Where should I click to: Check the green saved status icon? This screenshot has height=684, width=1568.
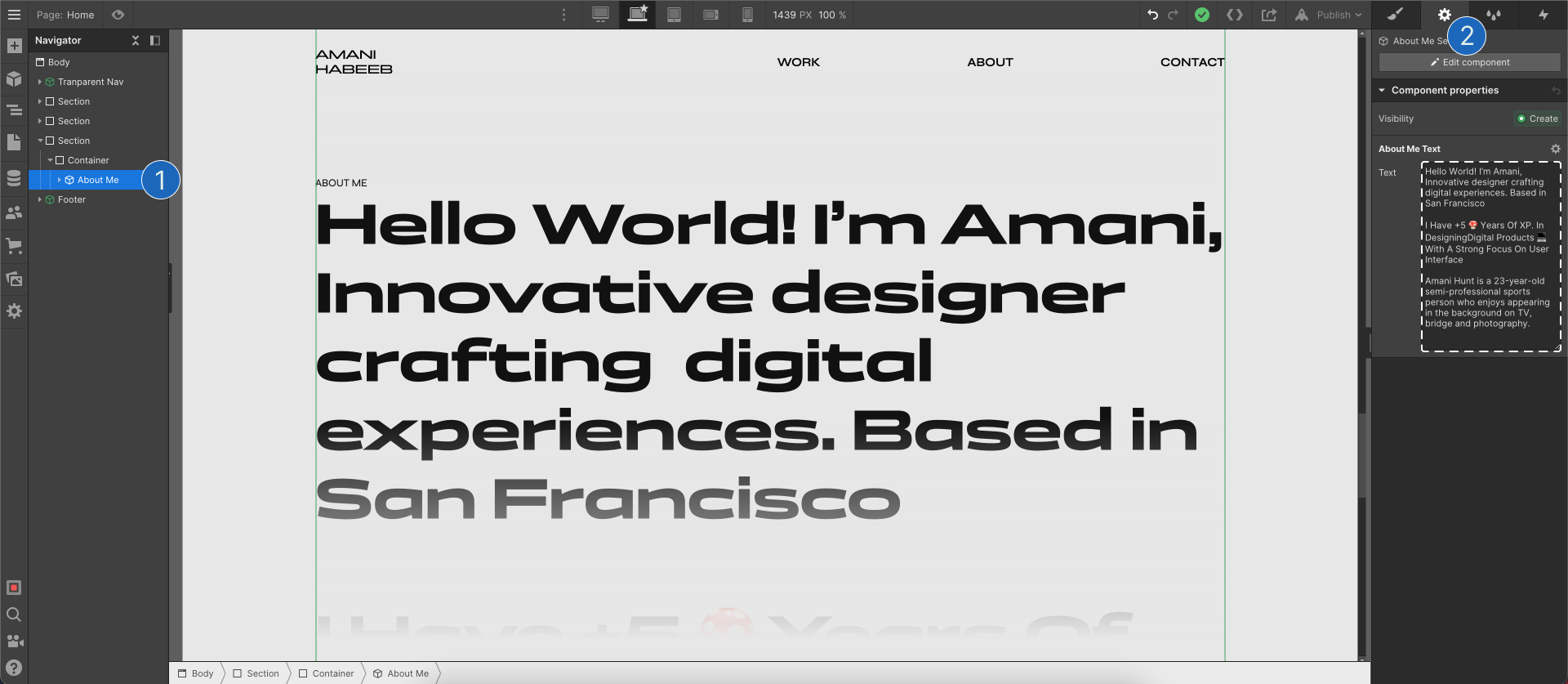pyautogui.click(x=1202, y=15)
